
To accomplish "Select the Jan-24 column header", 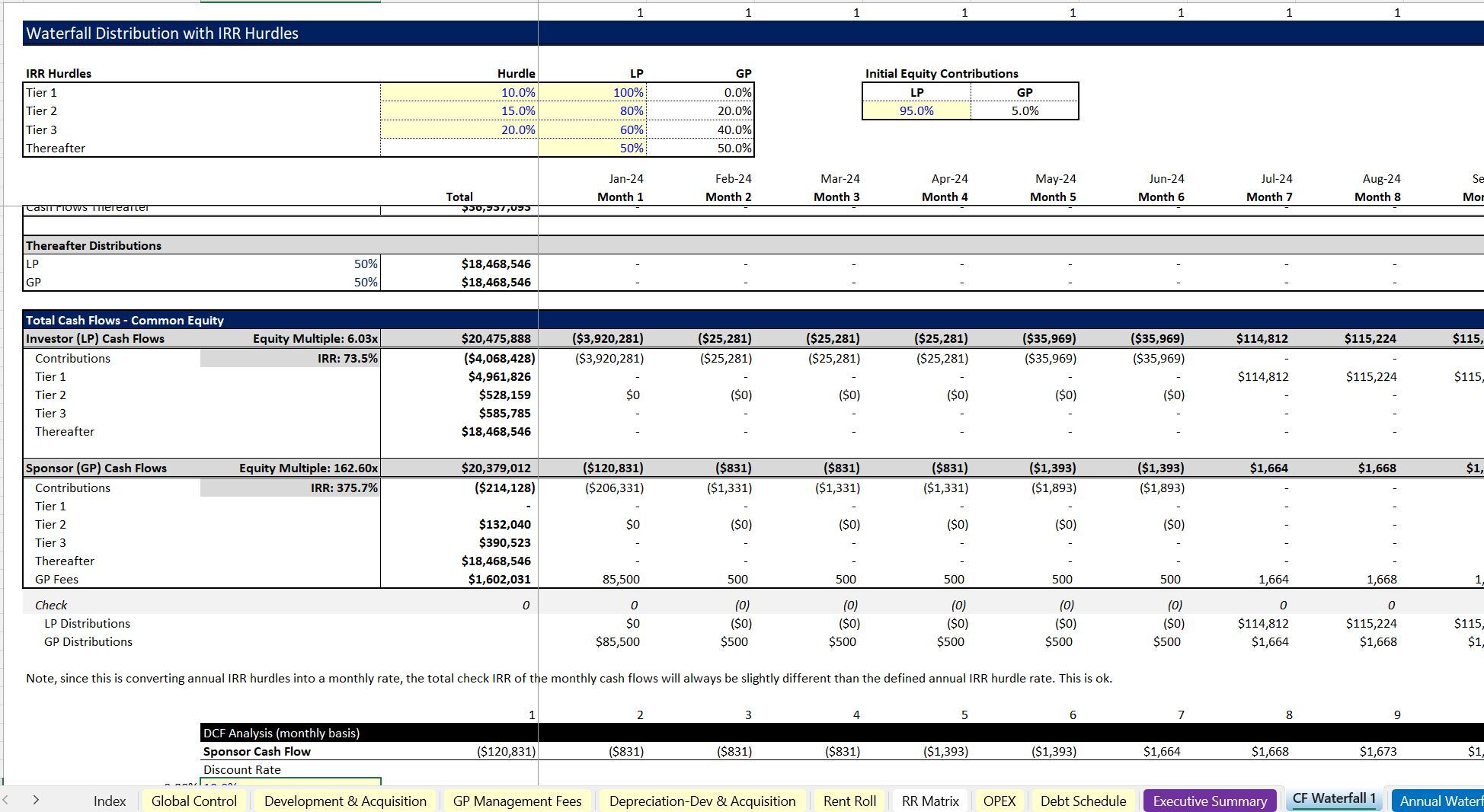I will pos(626,179).
